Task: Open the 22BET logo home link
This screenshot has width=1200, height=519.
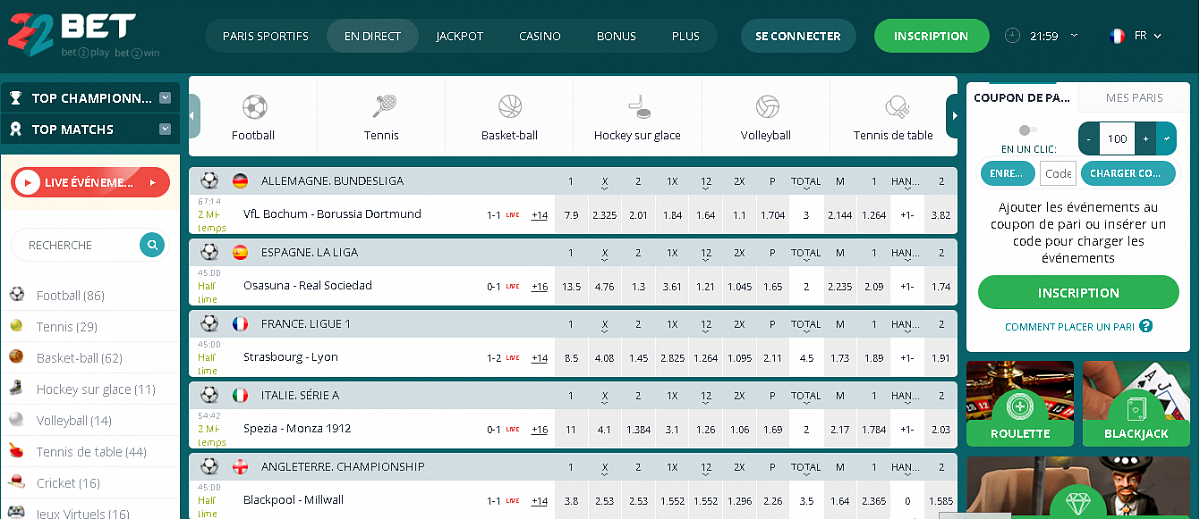Action: [x=83, y=37]
